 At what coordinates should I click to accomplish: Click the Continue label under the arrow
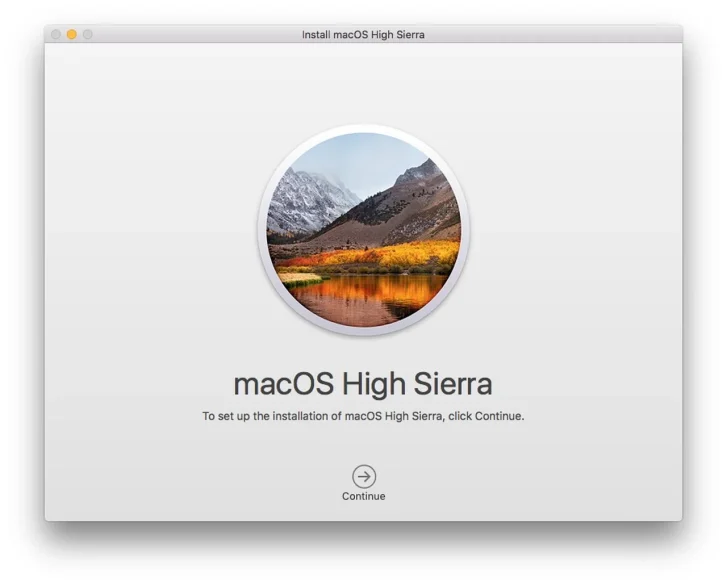click(364, 496)
